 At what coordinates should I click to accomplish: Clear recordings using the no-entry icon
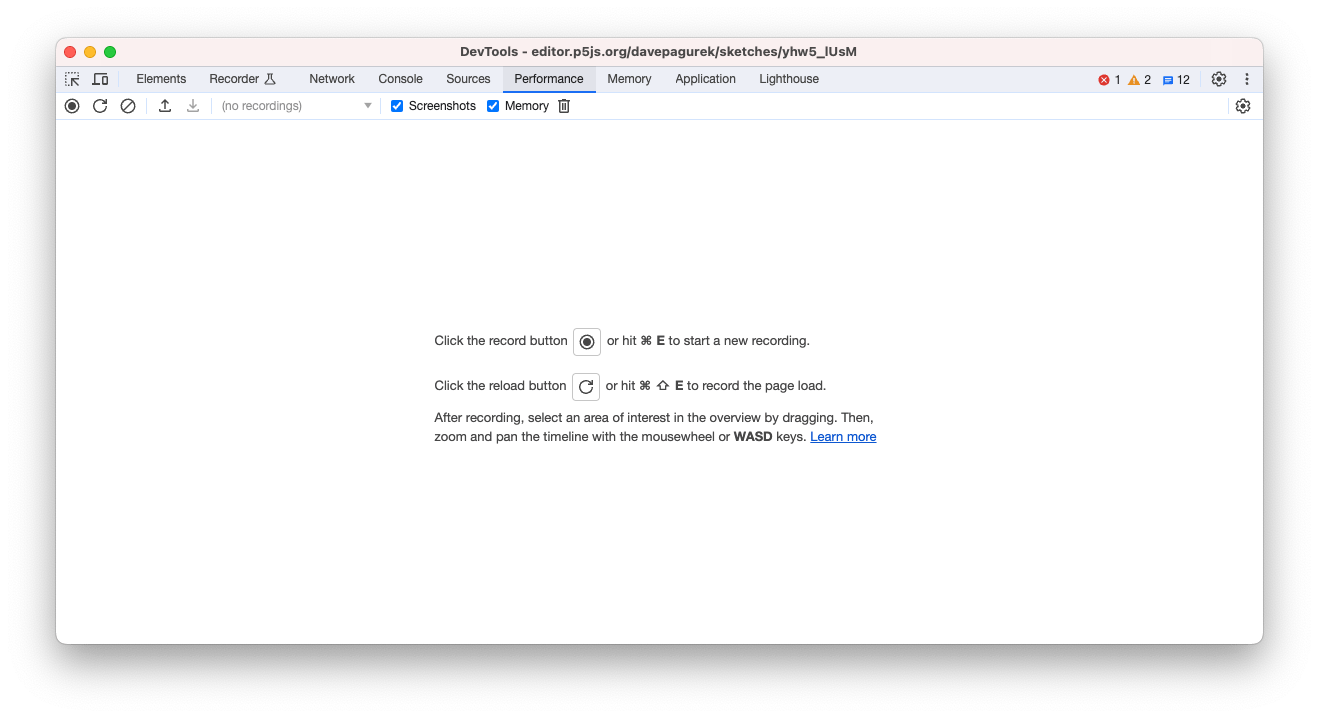[127, 105]
